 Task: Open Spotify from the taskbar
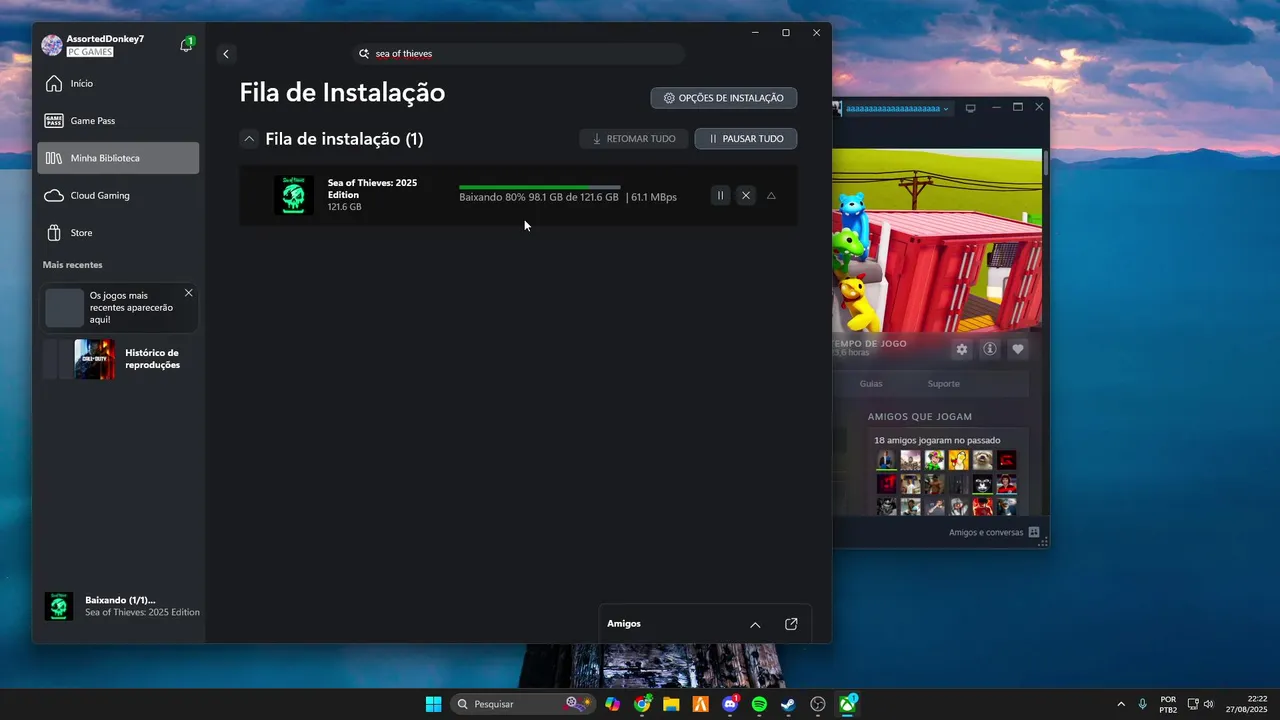759,704
